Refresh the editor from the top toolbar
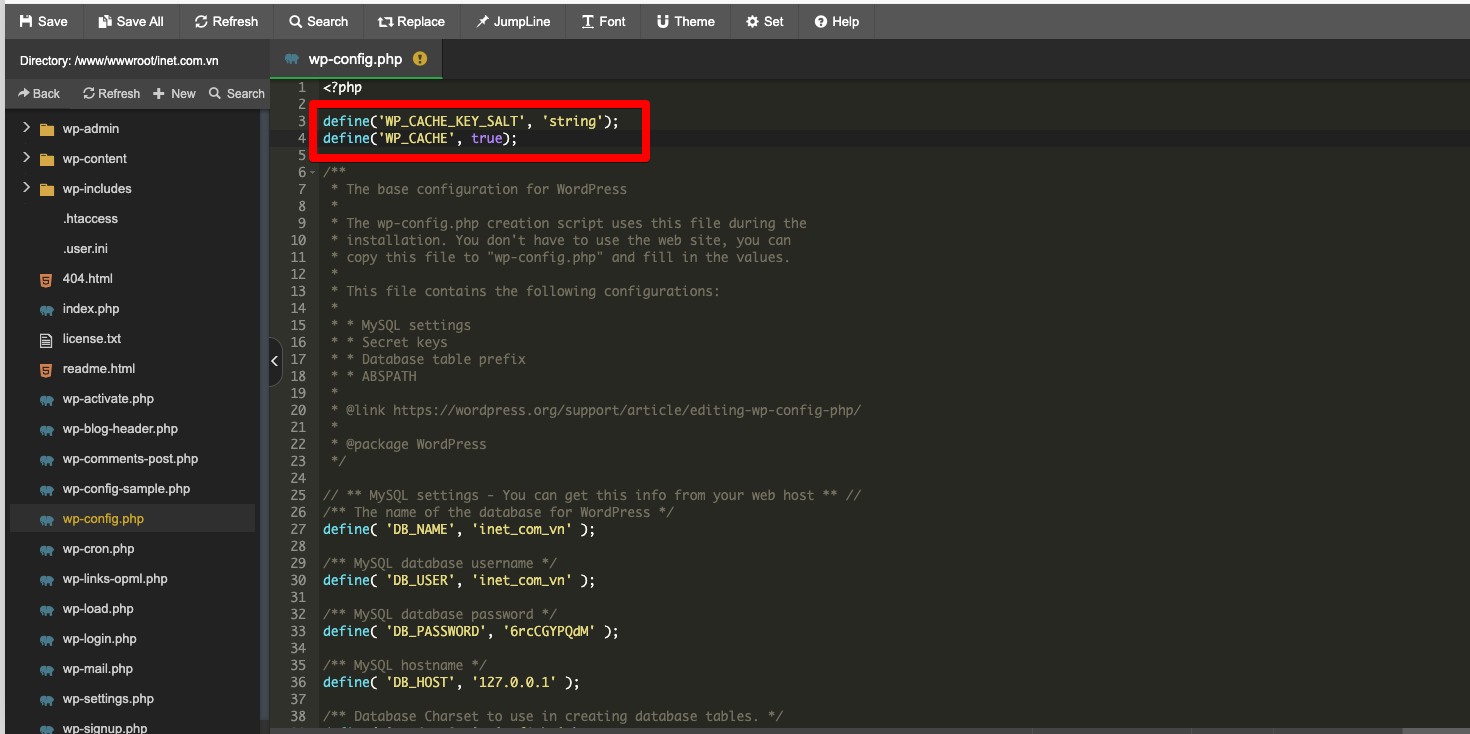Viewport: 1470px width, 734px height. point(226,21)
